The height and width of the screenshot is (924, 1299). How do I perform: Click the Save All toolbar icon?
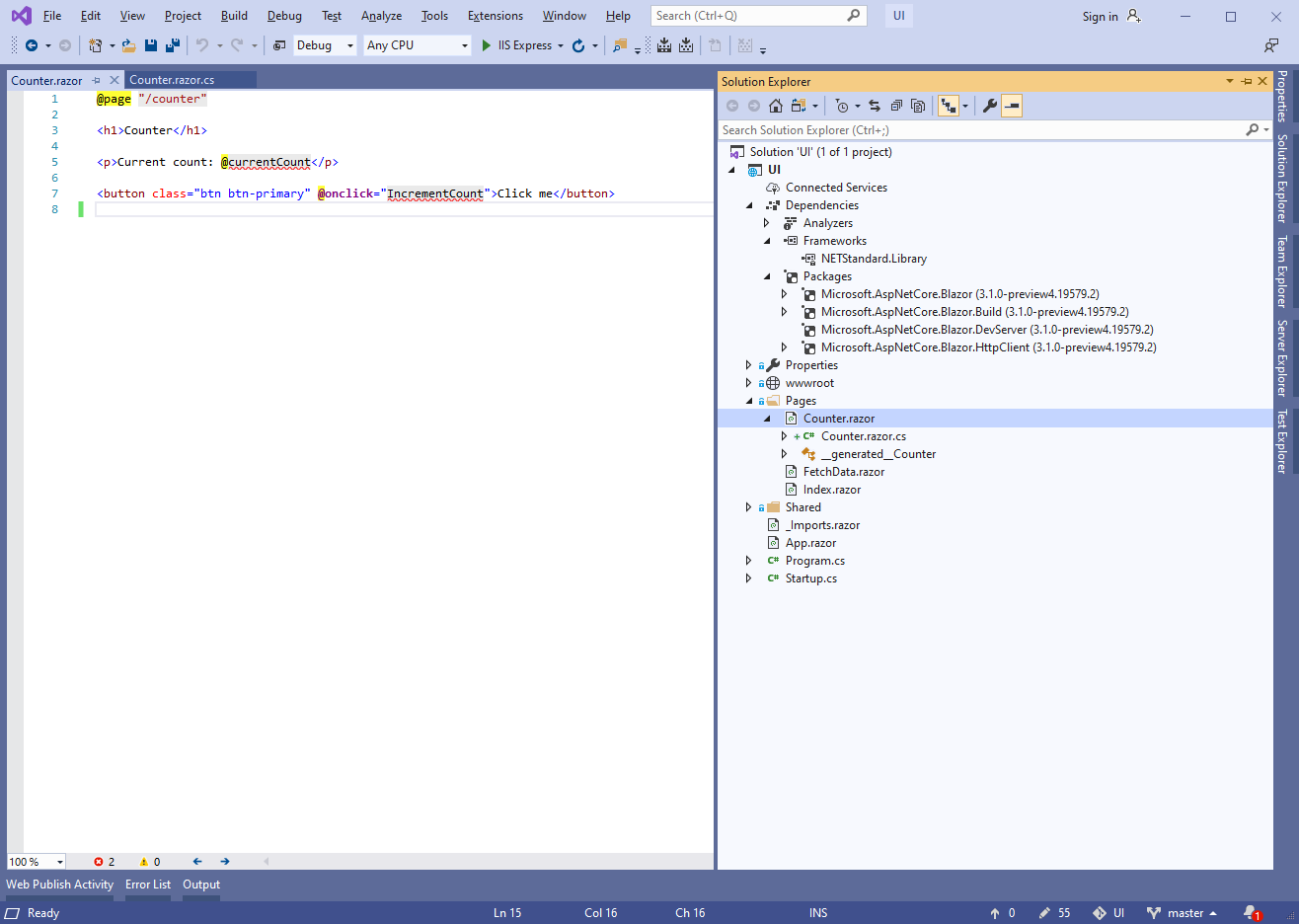(172, 45)
